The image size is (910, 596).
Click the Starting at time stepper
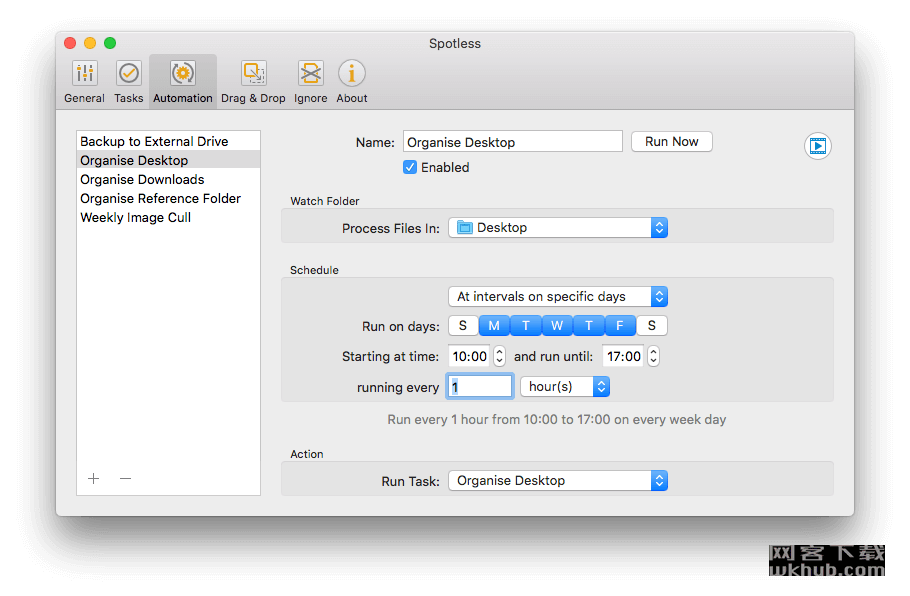tap(500, 356)
